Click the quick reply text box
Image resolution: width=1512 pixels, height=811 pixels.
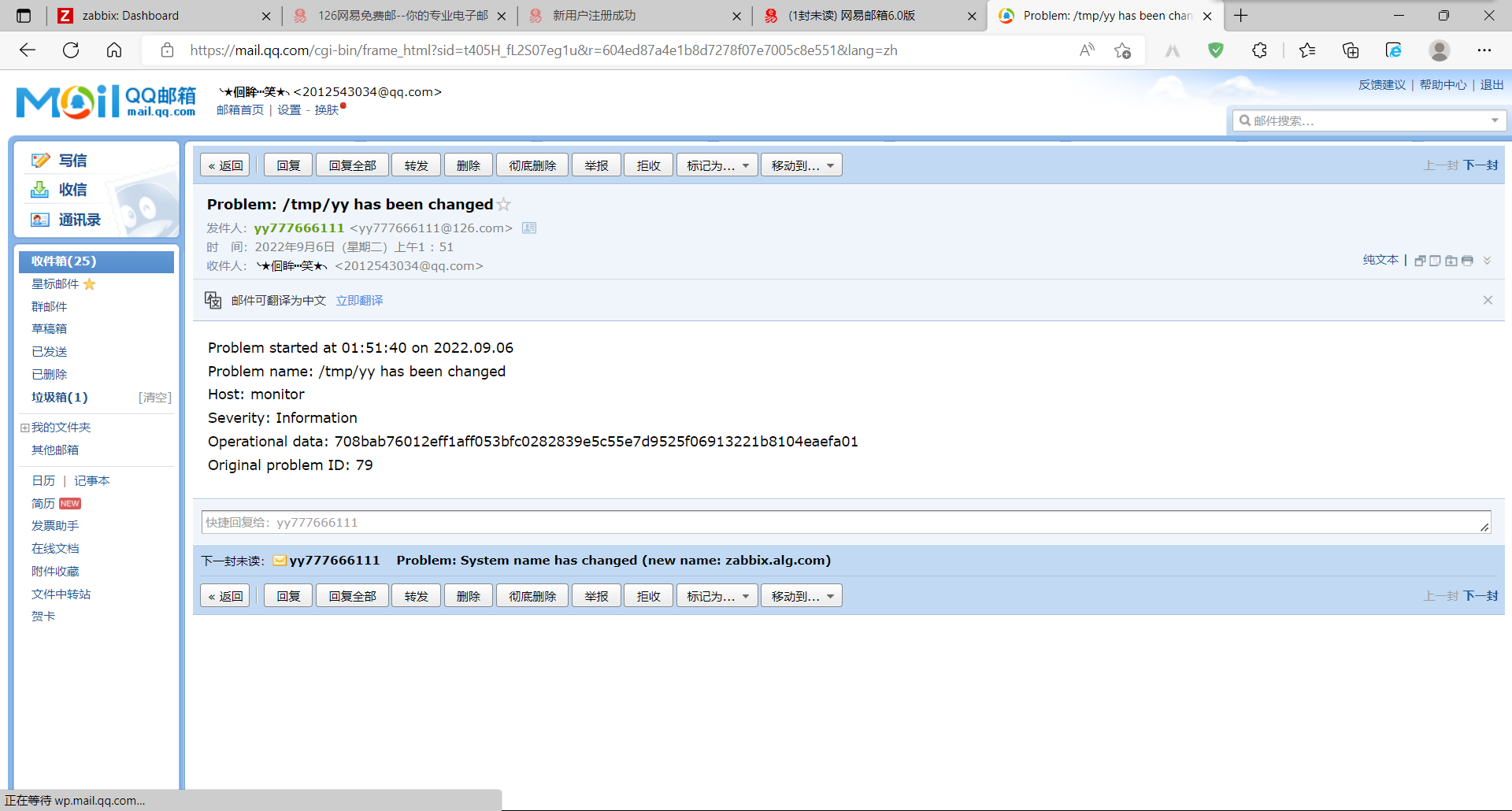coord(846,522)
